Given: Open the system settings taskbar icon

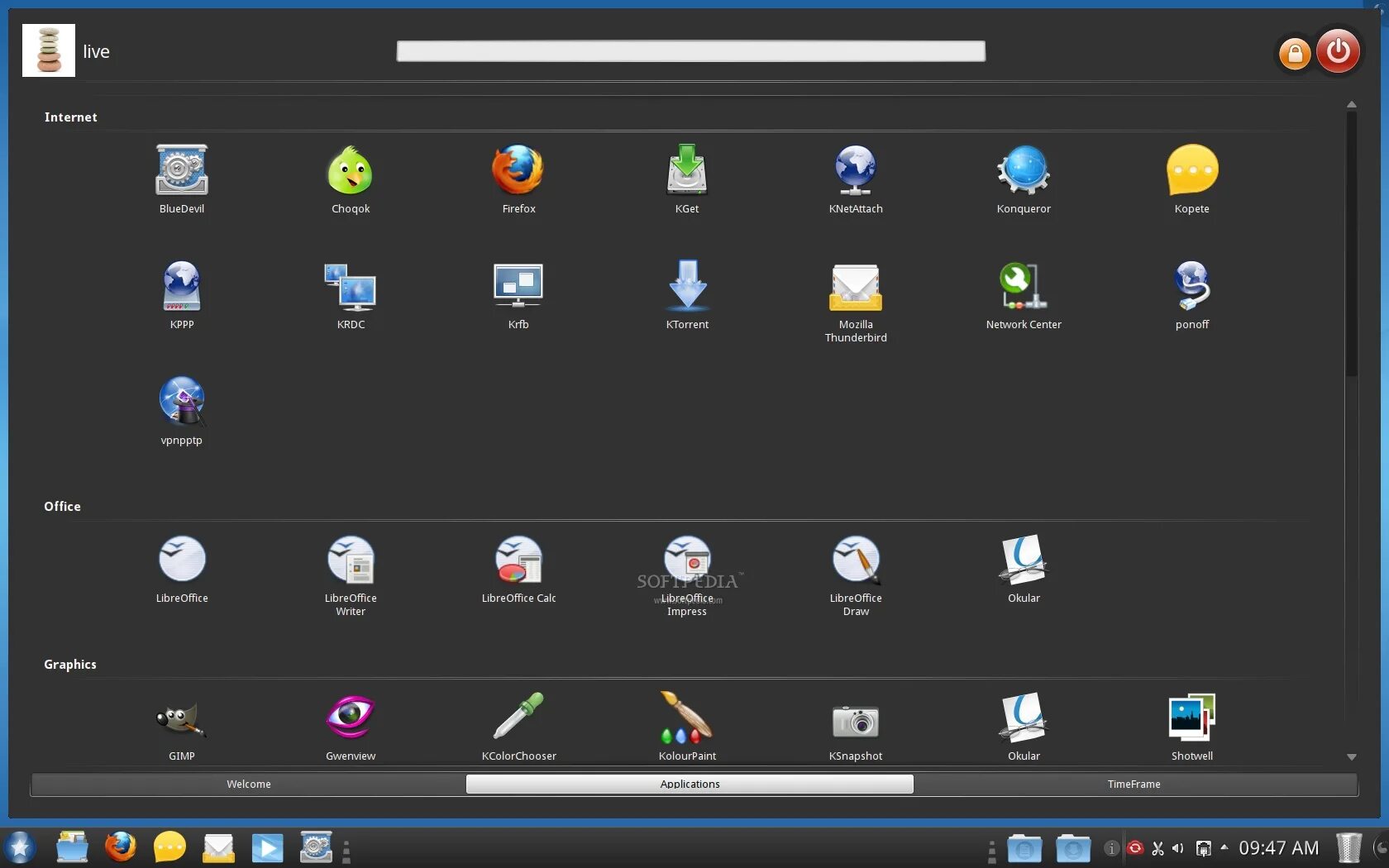Looking at the screenshot, I should point(316,847).
